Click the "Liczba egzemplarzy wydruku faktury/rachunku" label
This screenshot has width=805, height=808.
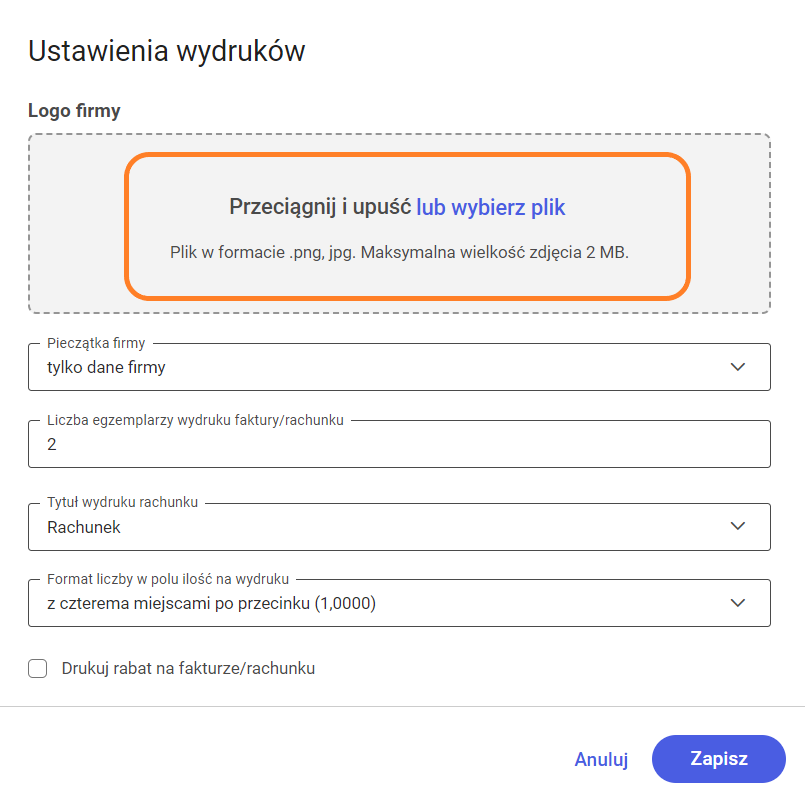[x=195, y=421]
